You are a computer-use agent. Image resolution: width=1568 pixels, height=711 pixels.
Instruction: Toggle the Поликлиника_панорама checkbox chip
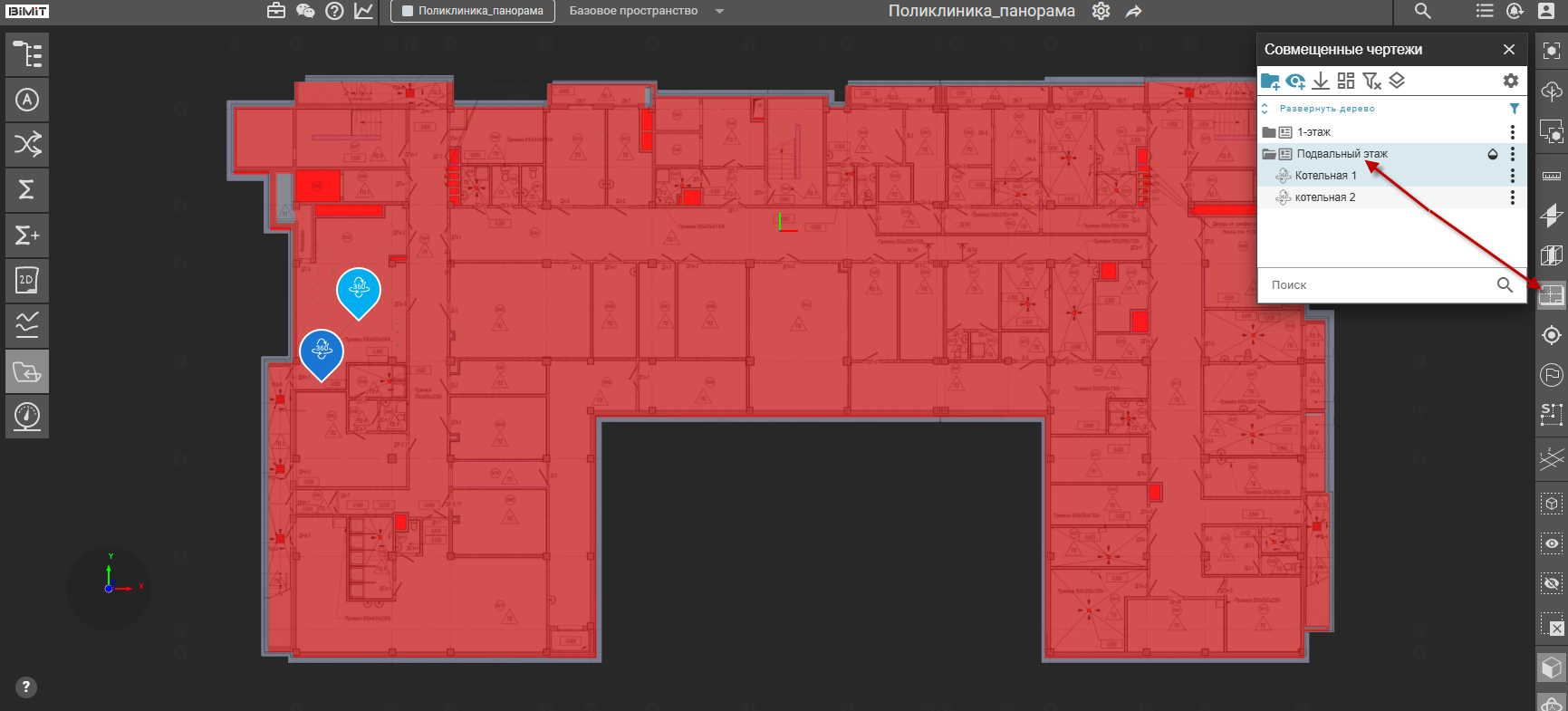[473, 11]
